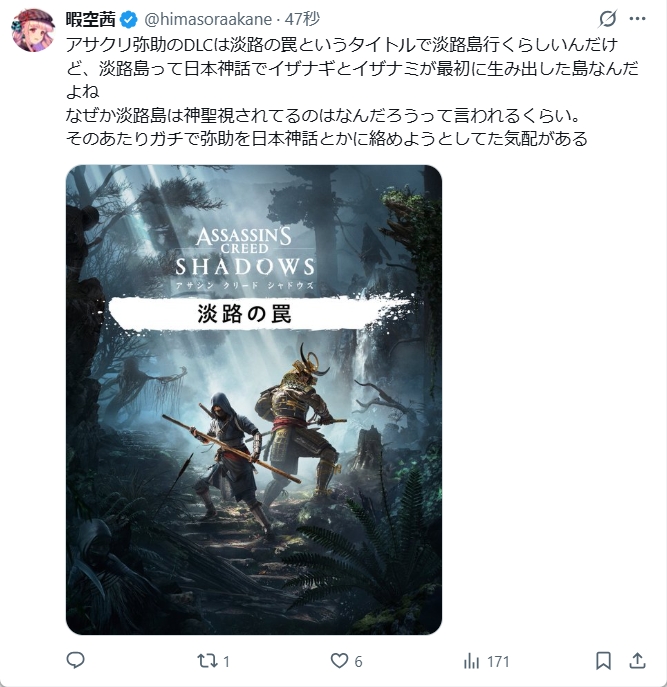This screenshot has width=667, height=687.
Task: Click the reply speech bubble icon
Action: pyautogui.click(x=75, y=660)
